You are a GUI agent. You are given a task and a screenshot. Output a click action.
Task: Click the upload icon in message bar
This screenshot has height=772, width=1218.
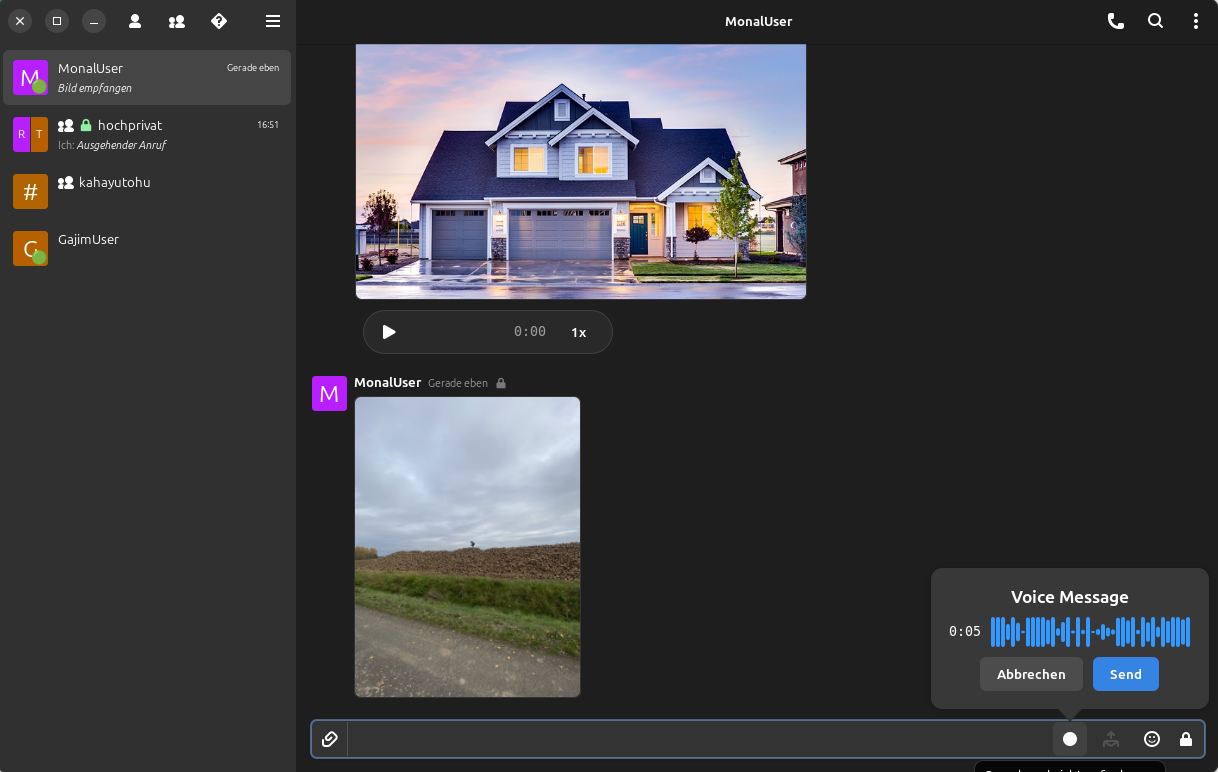coord(1111,739)
